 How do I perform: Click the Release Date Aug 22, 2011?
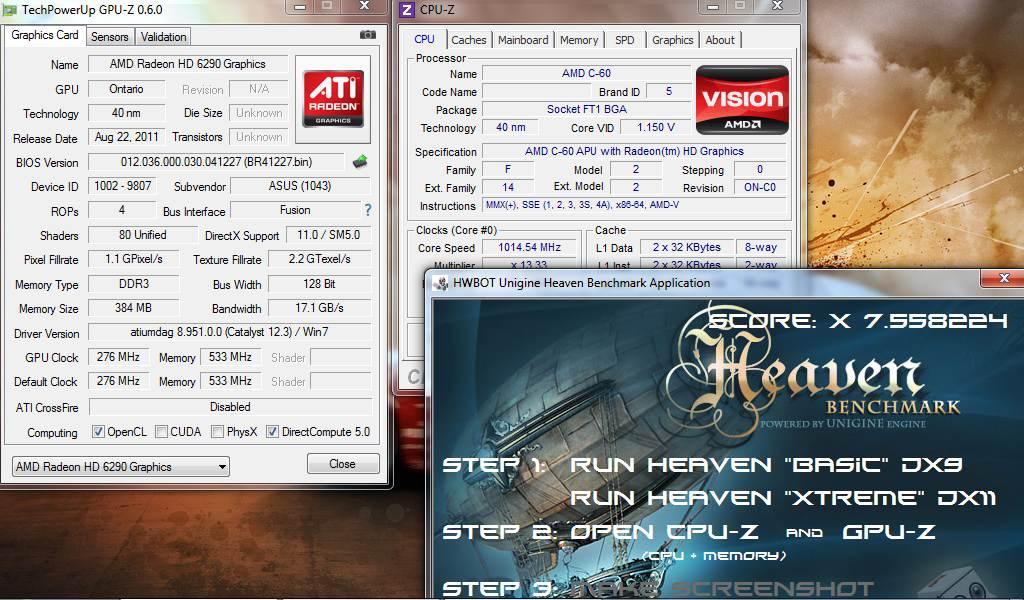click(127, 137)
